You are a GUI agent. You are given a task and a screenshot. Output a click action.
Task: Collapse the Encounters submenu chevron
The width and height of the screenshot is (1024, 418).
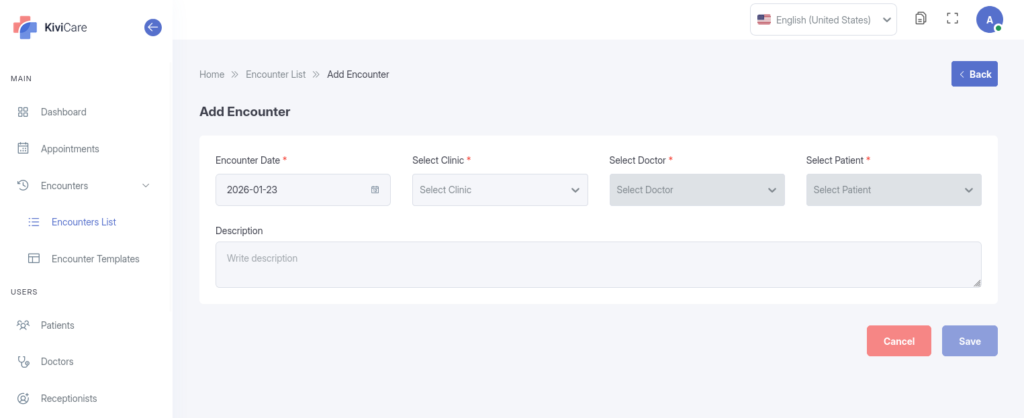pos(146,185)
